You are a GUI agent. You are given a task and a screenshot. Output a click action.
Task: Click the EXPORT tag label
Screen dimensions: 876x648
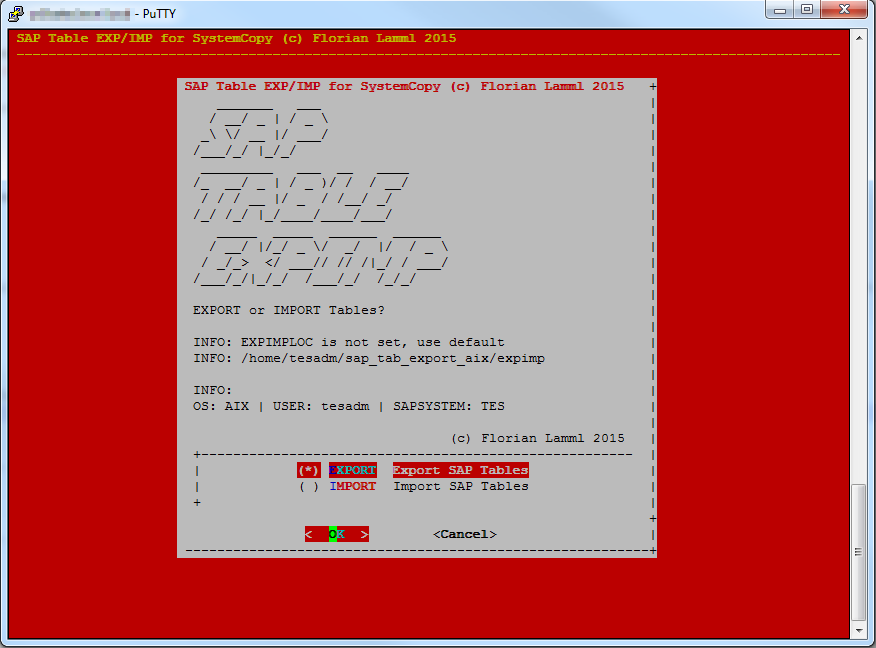click(x=353, y=470)
